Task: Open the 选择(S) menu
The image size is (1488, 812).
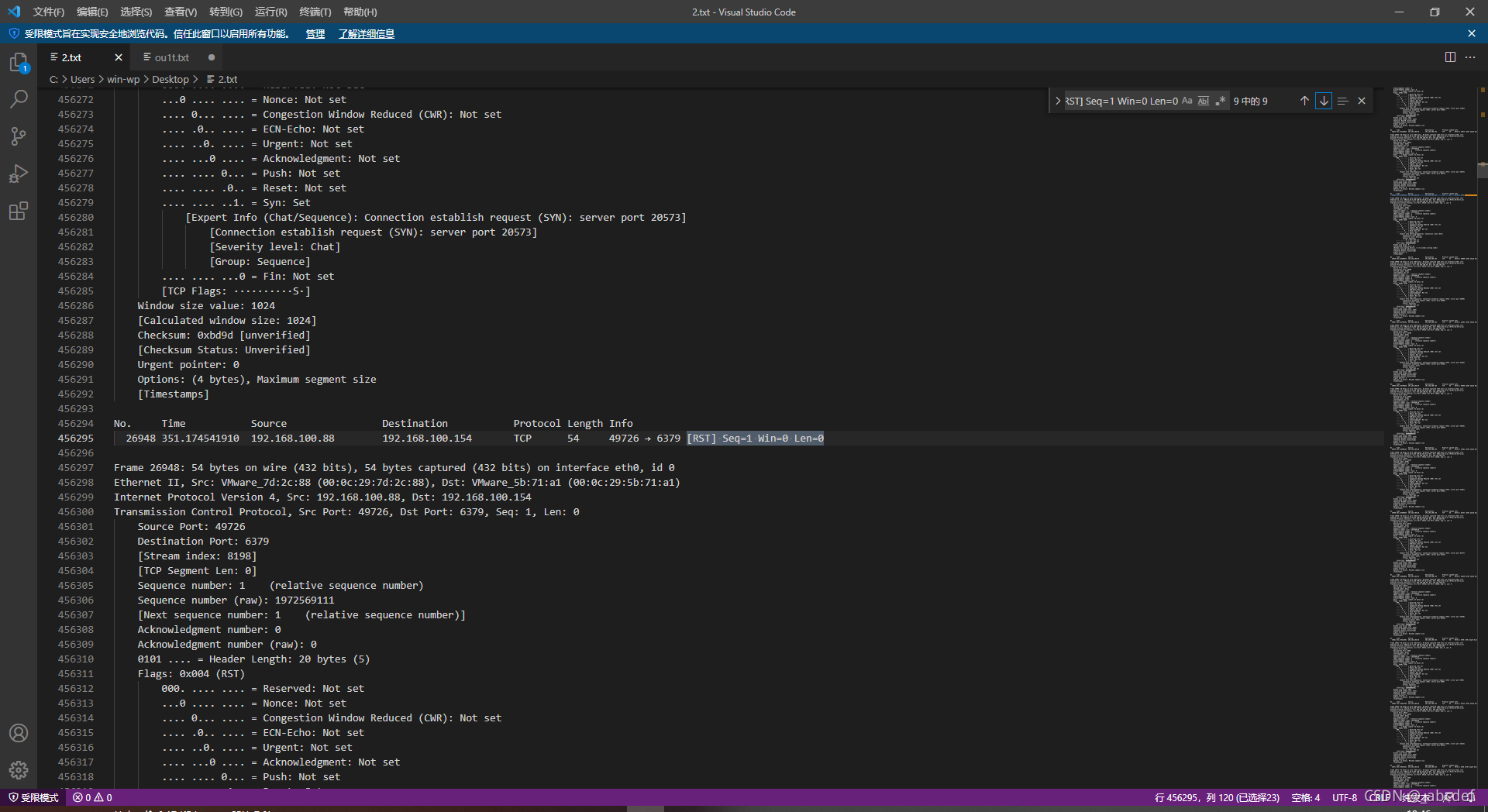Action: click(x=136, y=12)
